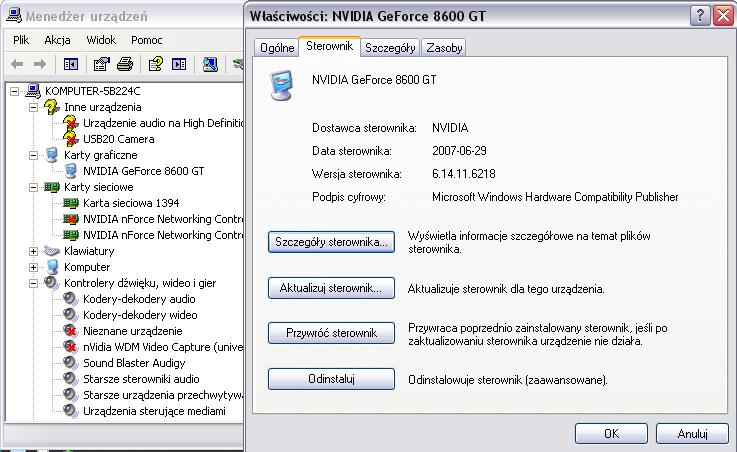
Task: Click the Back arrow in Device Manager toolbar
Action: coord(17,64)
